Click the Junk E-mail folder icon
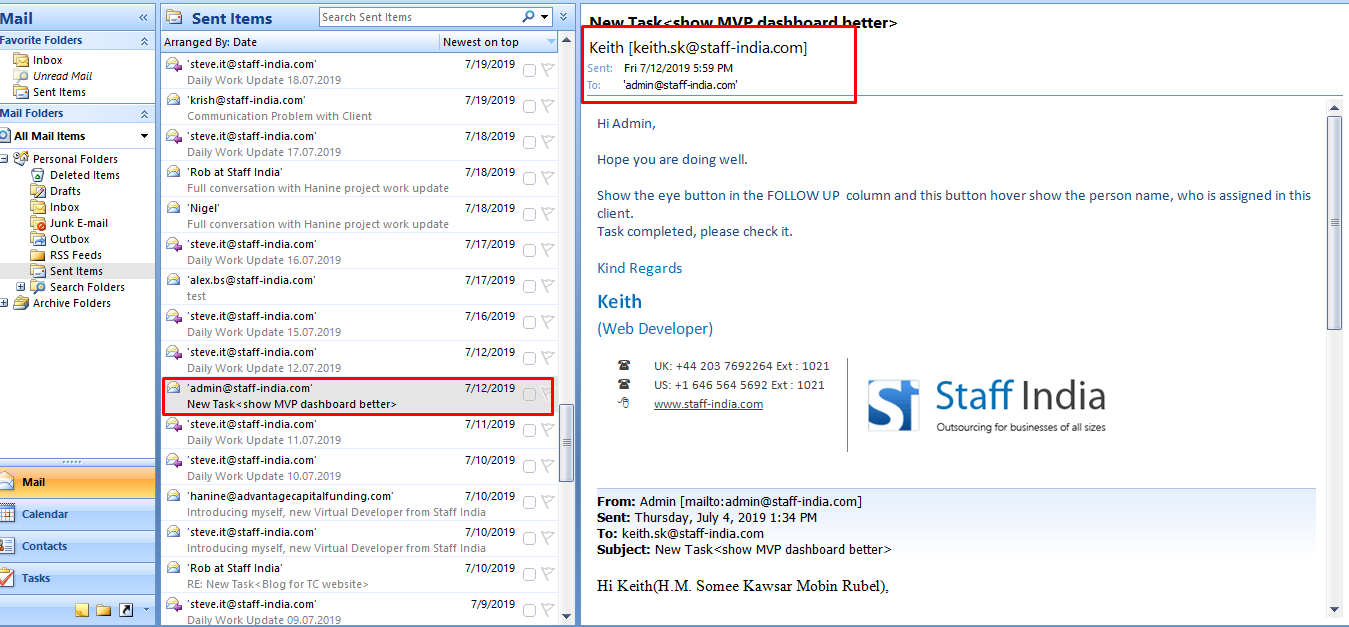Viewport: 1349px width, 627px height. pyautogui.click(x=38, y=223)
